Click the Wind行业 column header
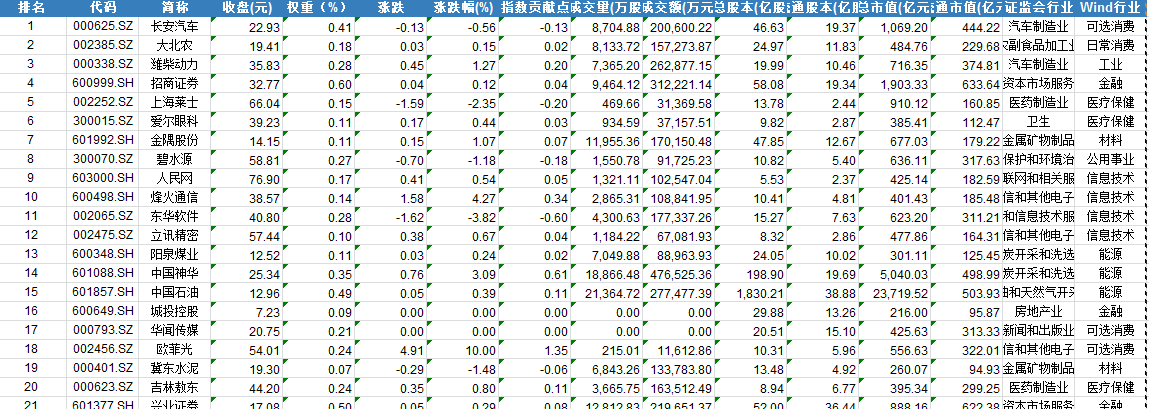Image resolution: width=1149 pixels, height=409 pixels. click(x=1109, y=8)
